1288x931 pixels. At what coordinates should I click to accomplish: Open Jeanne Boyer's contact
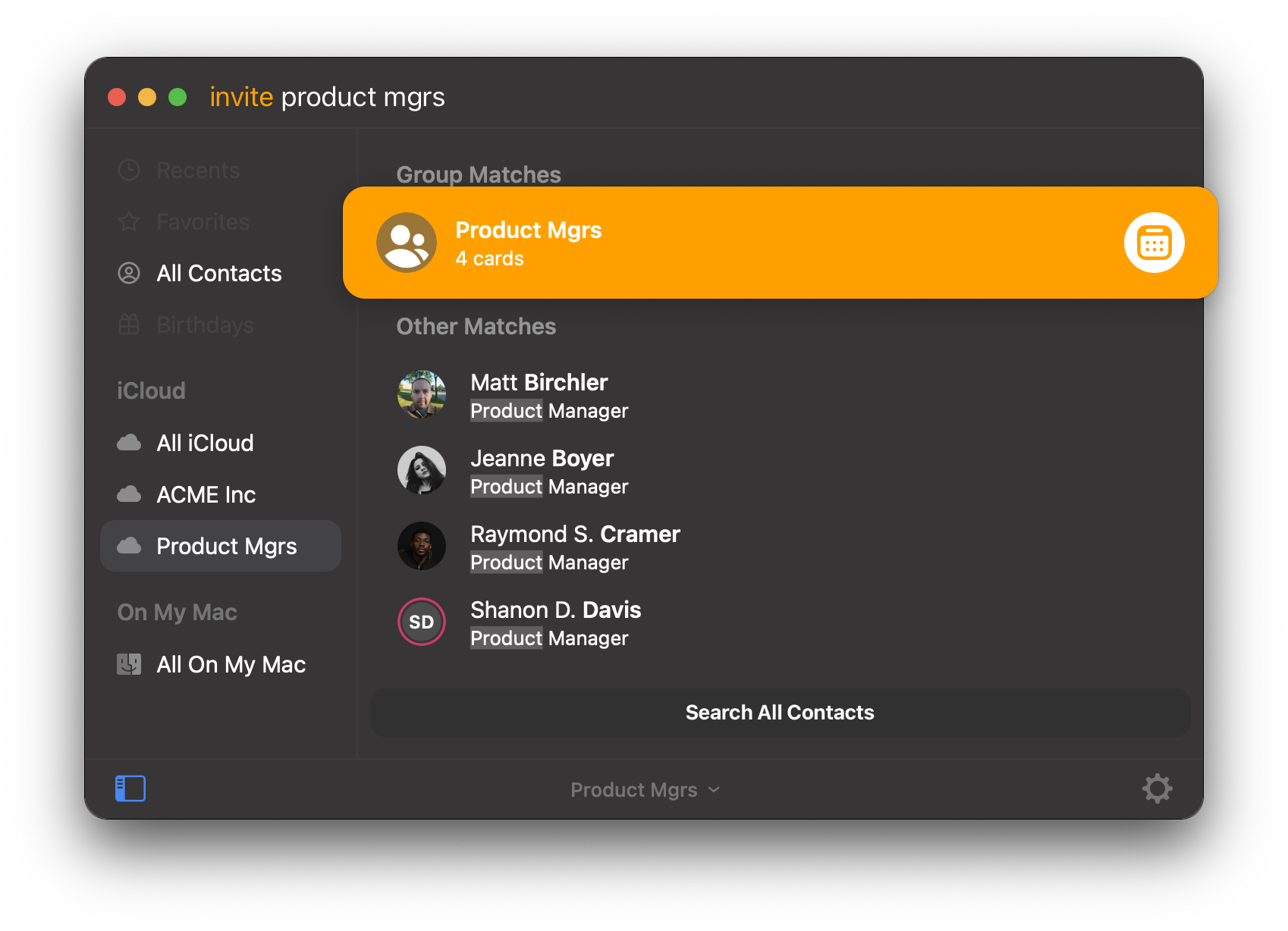tap(780, 471)
